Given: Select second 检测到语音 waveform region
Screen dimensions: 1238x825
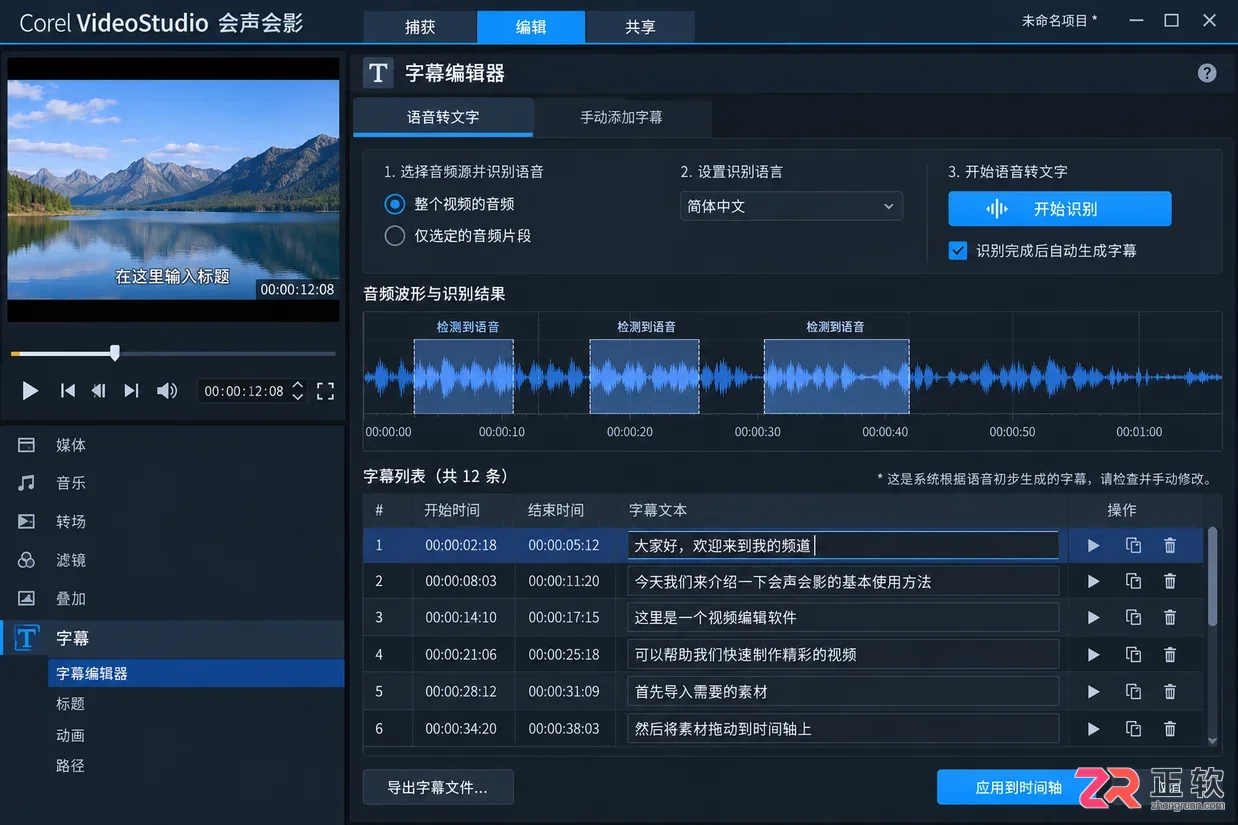Looking at the screenshot, I should click(x=644, y=376).
